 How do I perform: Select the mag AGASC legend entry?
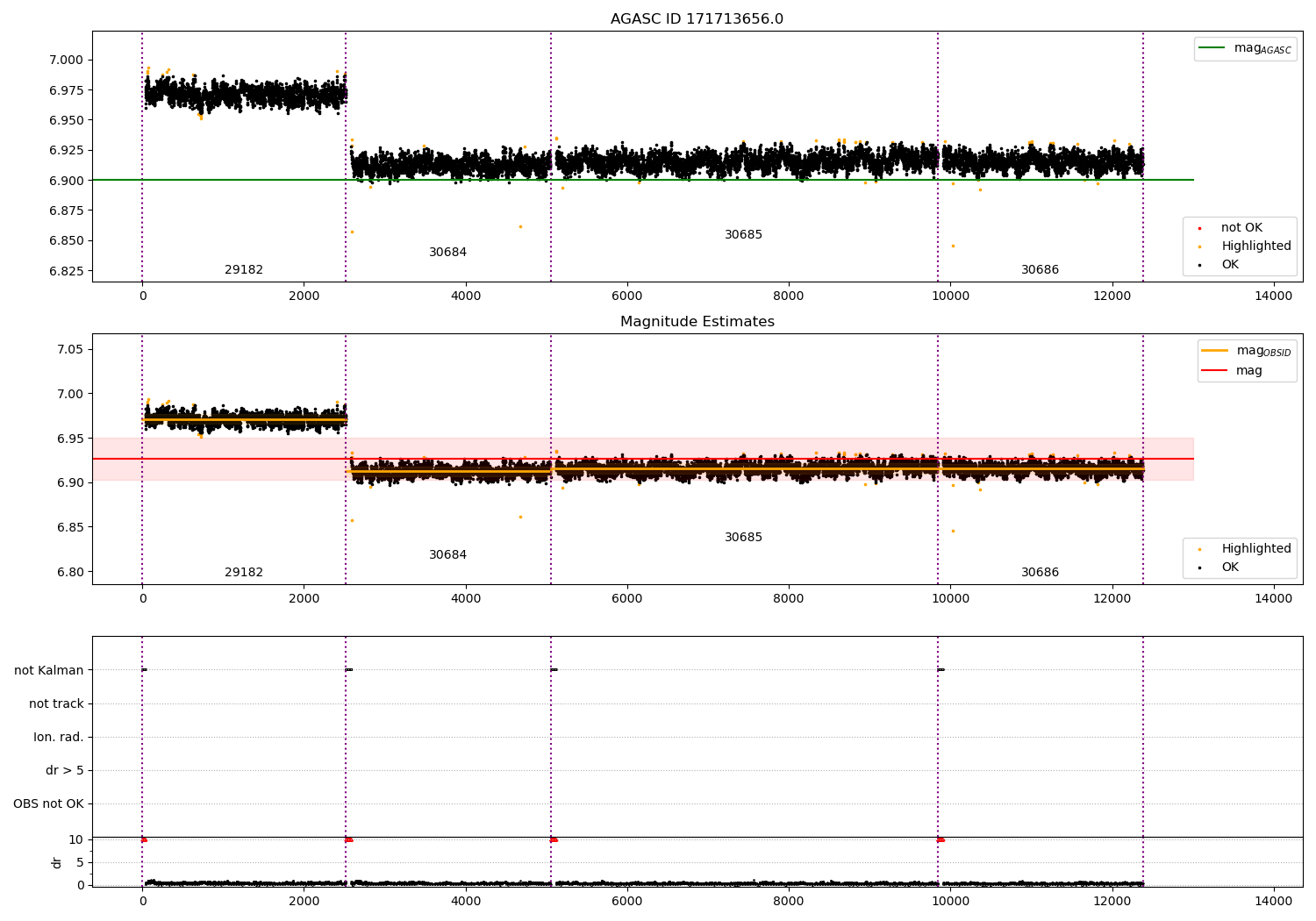(1245, 48)
